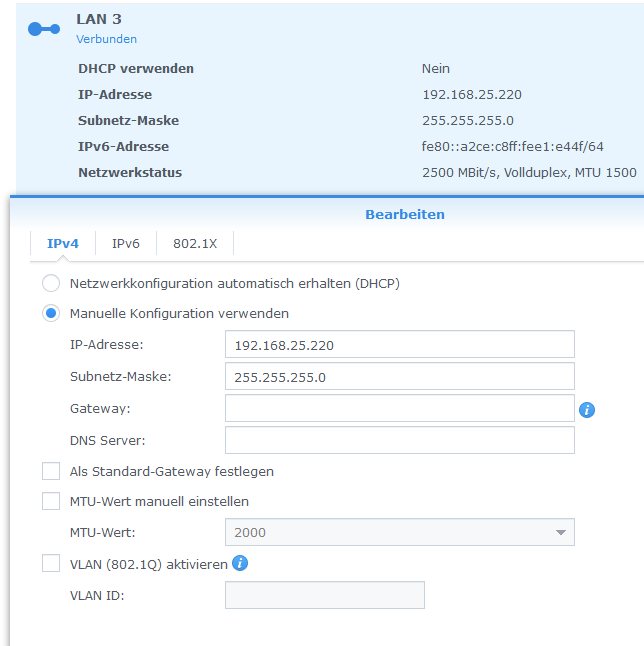
Task: Open the Gateway info icon
Action: (587, 410)
